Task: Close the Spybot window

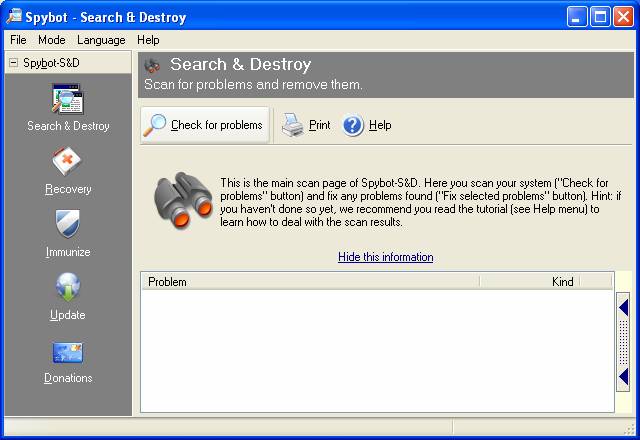Action: pyautogui.click(x=623, y=17)
